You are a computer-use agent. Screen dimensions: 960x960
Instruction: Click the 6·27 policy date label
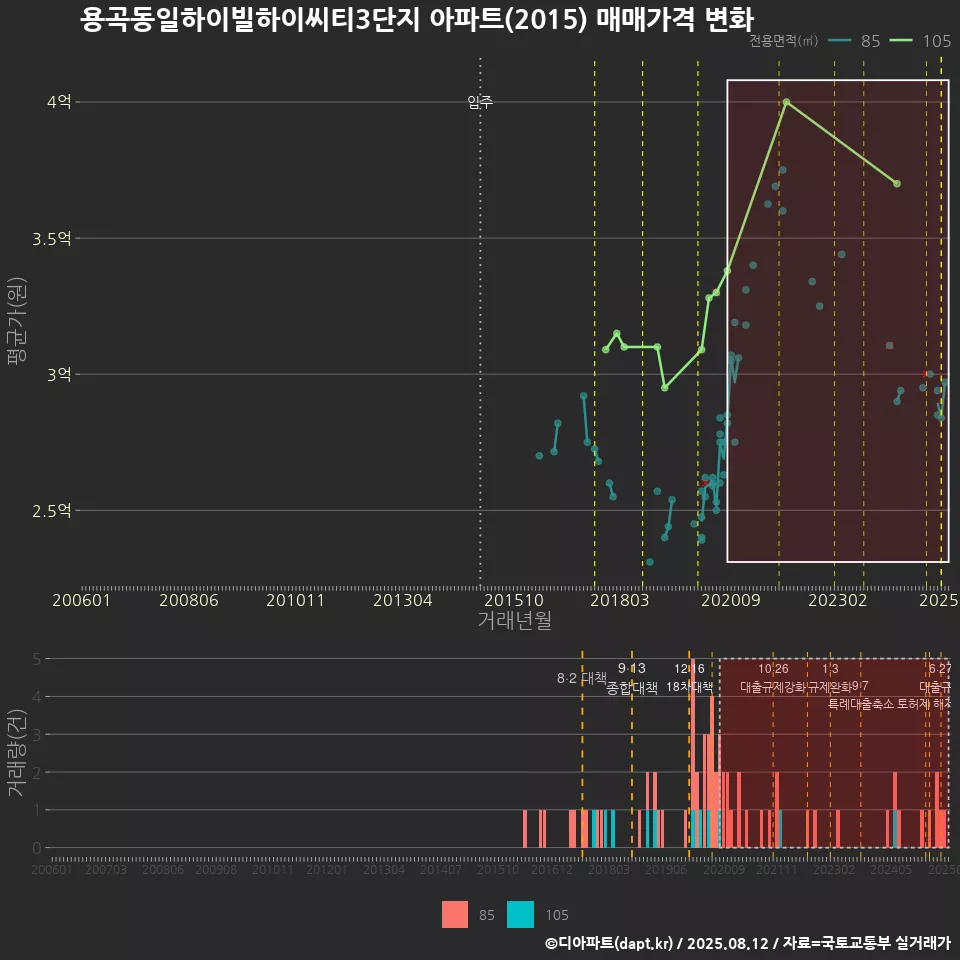click(x=940, y=669)
